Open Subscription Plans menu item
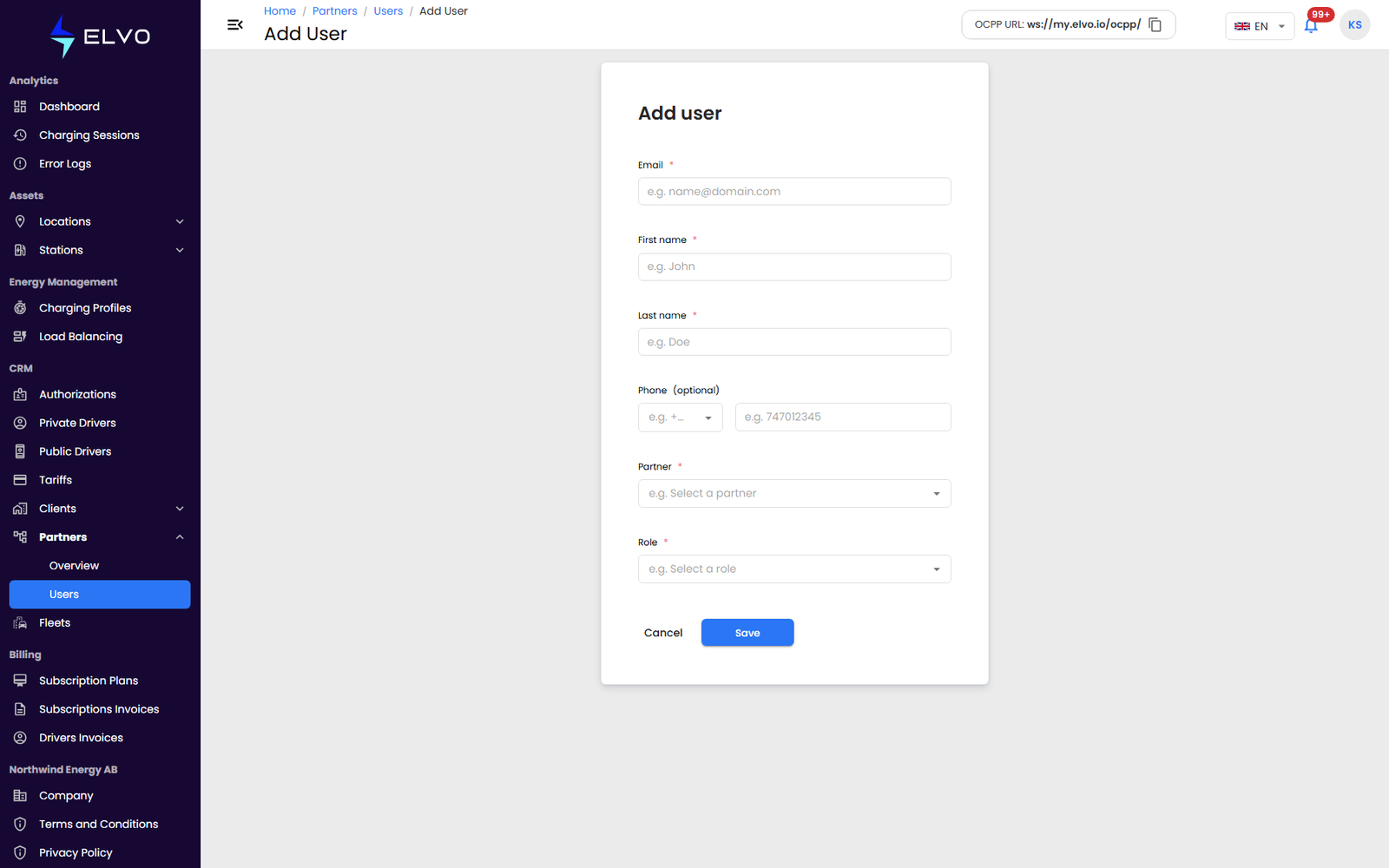The width and height of the screenshot is (1389, 868). click(89, 681)
